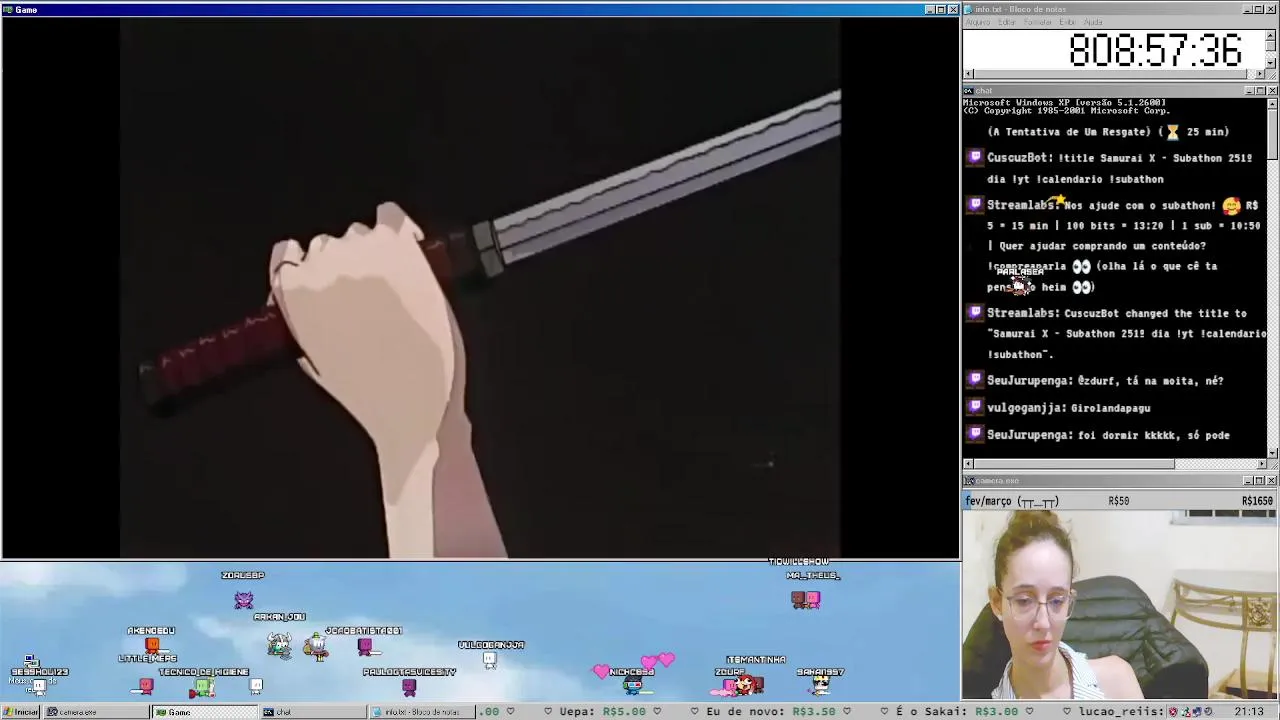Click 'Uepa: R$5.00' ticker entry
1280x720 pixels.
(603, 712)
